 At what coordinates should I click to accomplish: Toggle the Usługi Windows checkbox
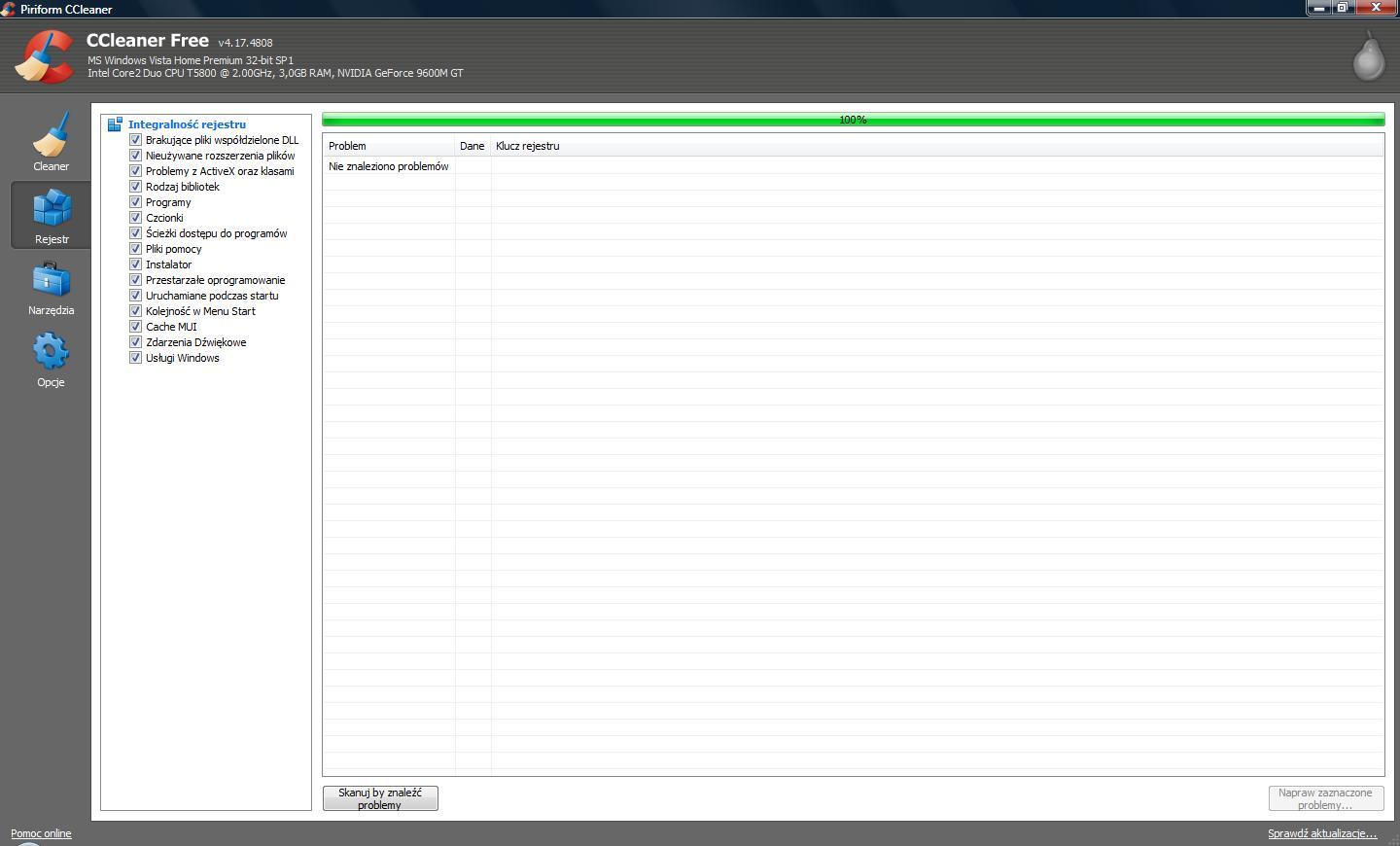click(x=136, y=358)
